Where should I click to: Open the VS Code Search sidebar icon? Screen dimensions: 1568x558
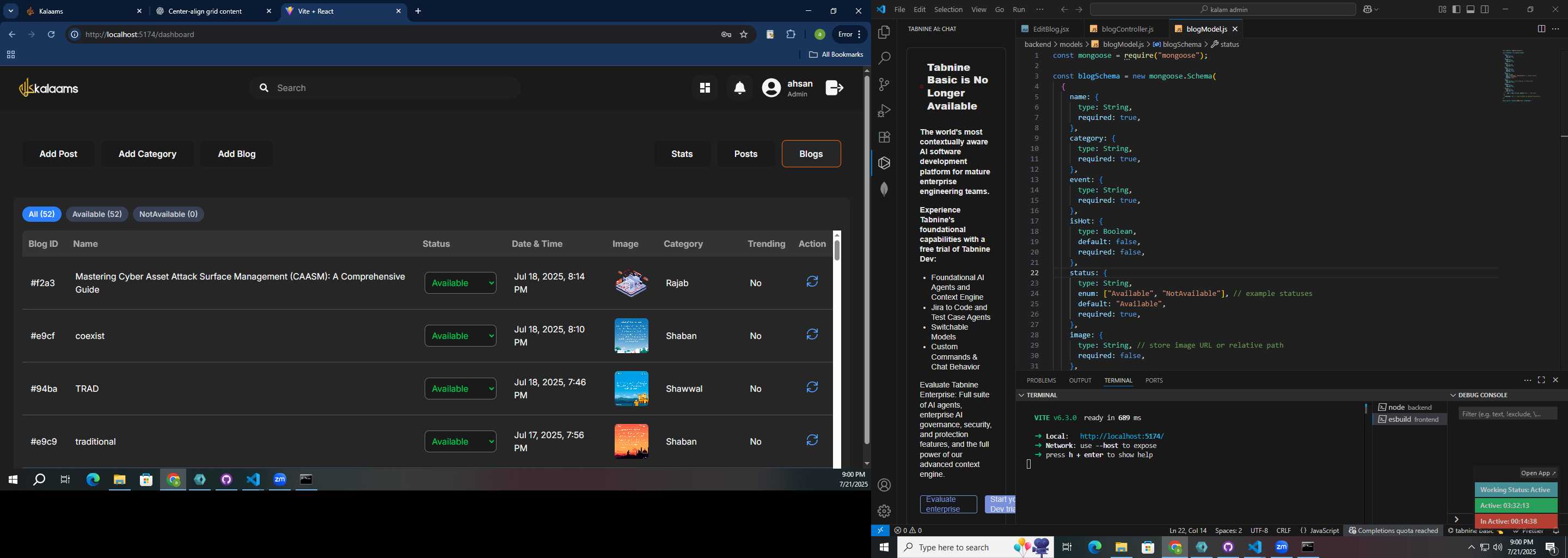click(x=884, y=58)
